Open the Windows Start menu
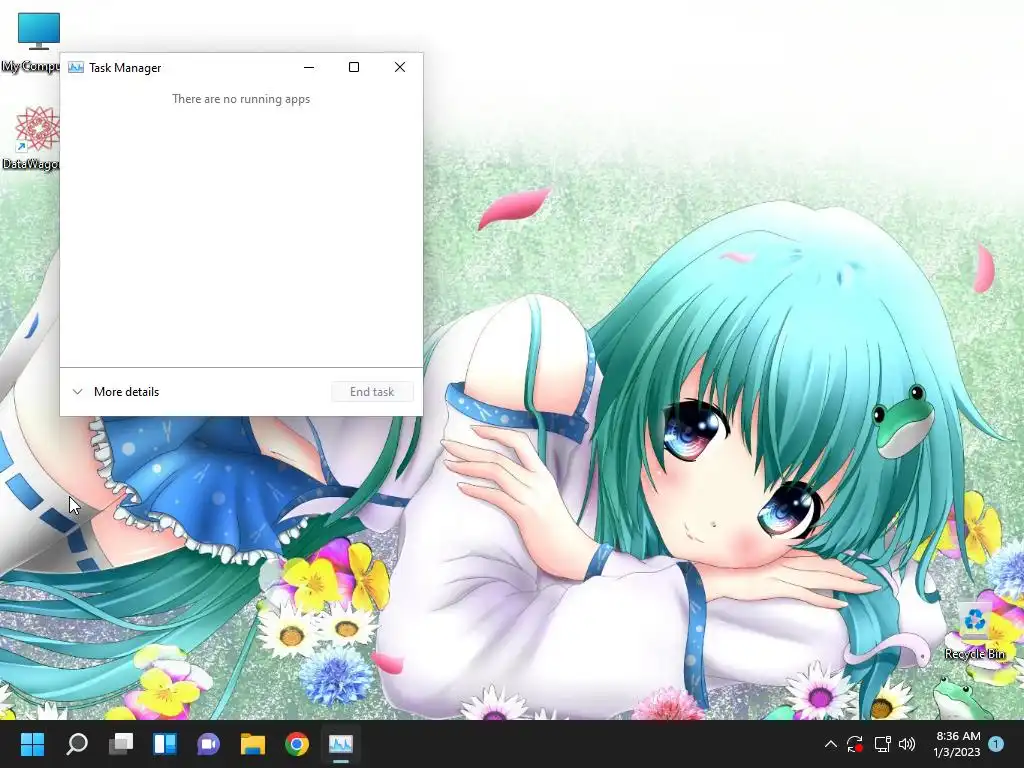1024x768 pixels. (33, 744)
